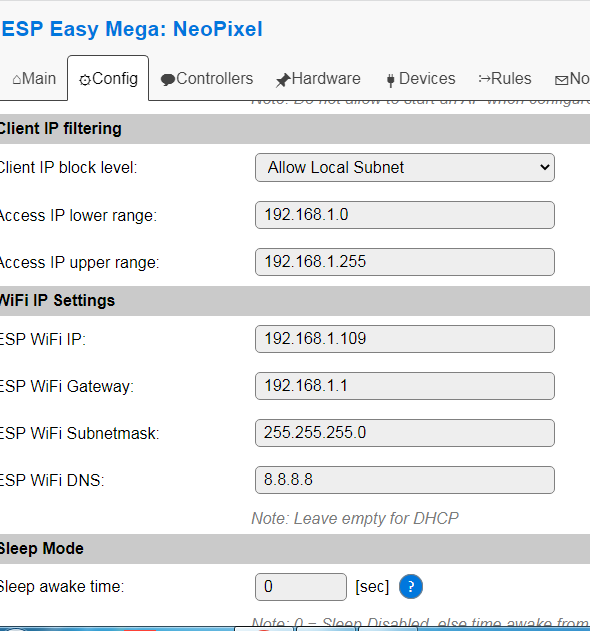This screenshot has height=631, width=590.
Task: Click the dropdown arrow beside Allow Local Subnet
Action: coord(545,167)
